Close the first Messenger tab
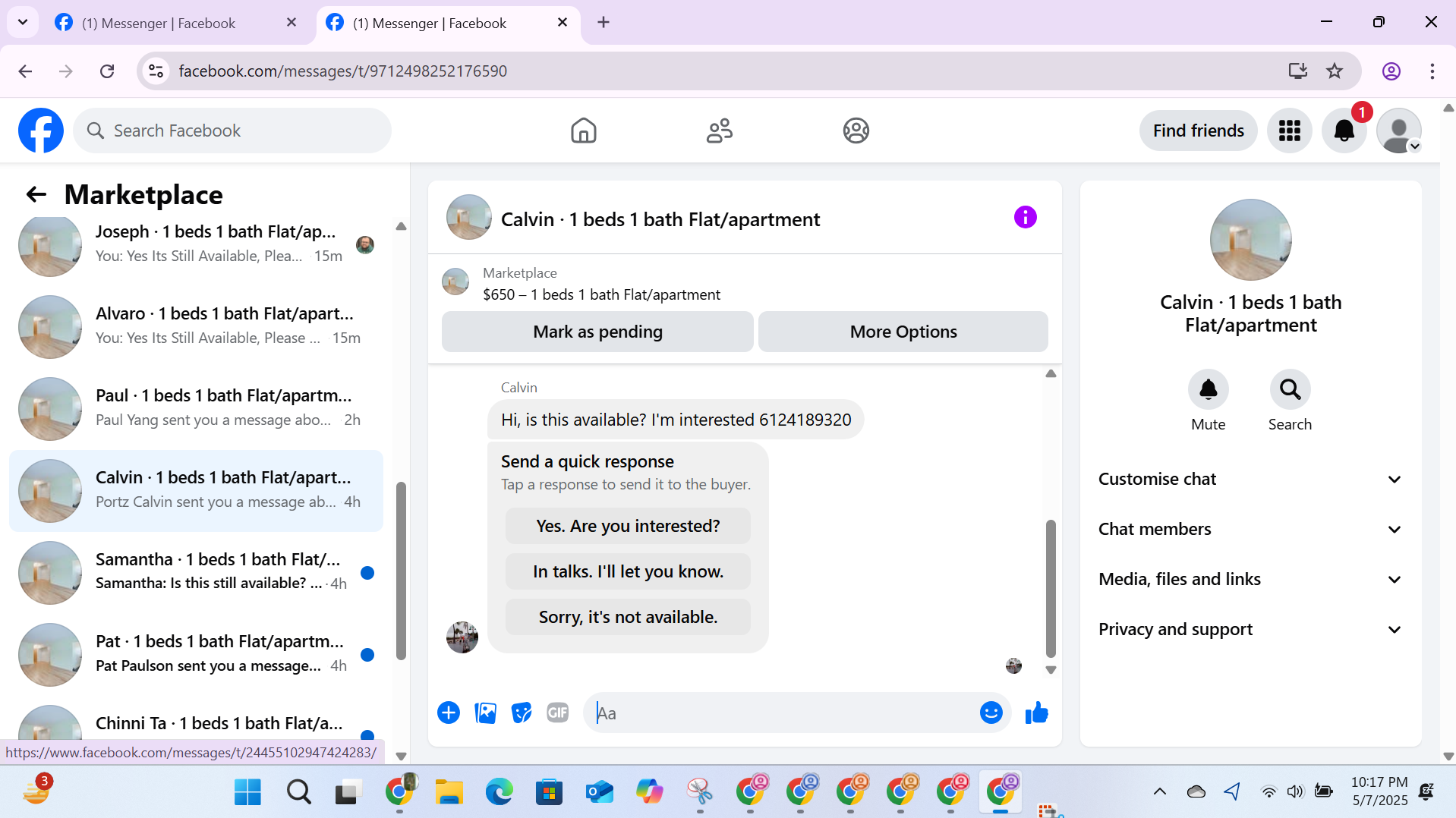This screenshot has width=1456, height=818. [291, 23]
